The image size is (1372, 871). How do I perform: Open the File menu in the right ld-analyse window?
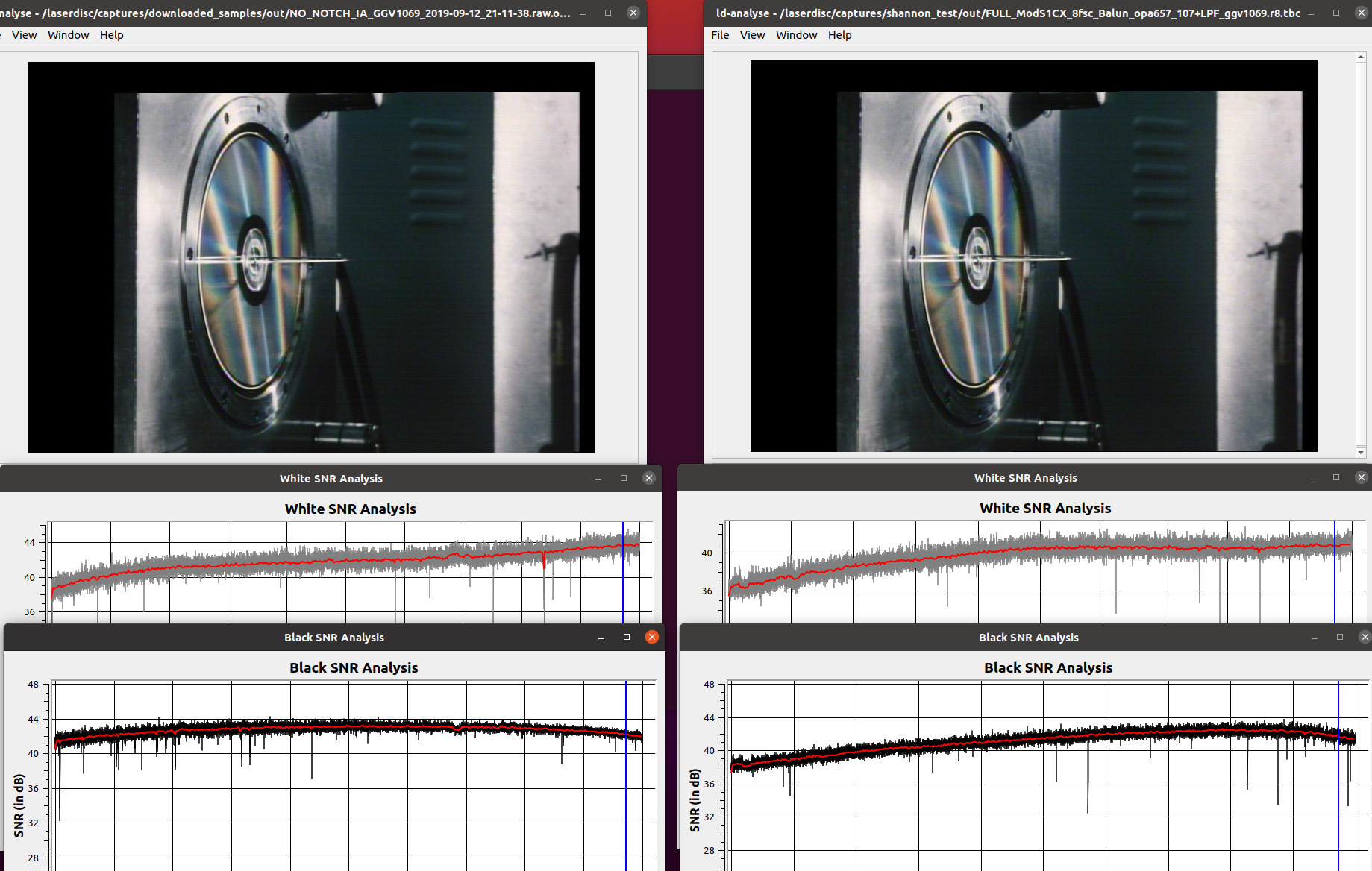(x=719, y=35)
